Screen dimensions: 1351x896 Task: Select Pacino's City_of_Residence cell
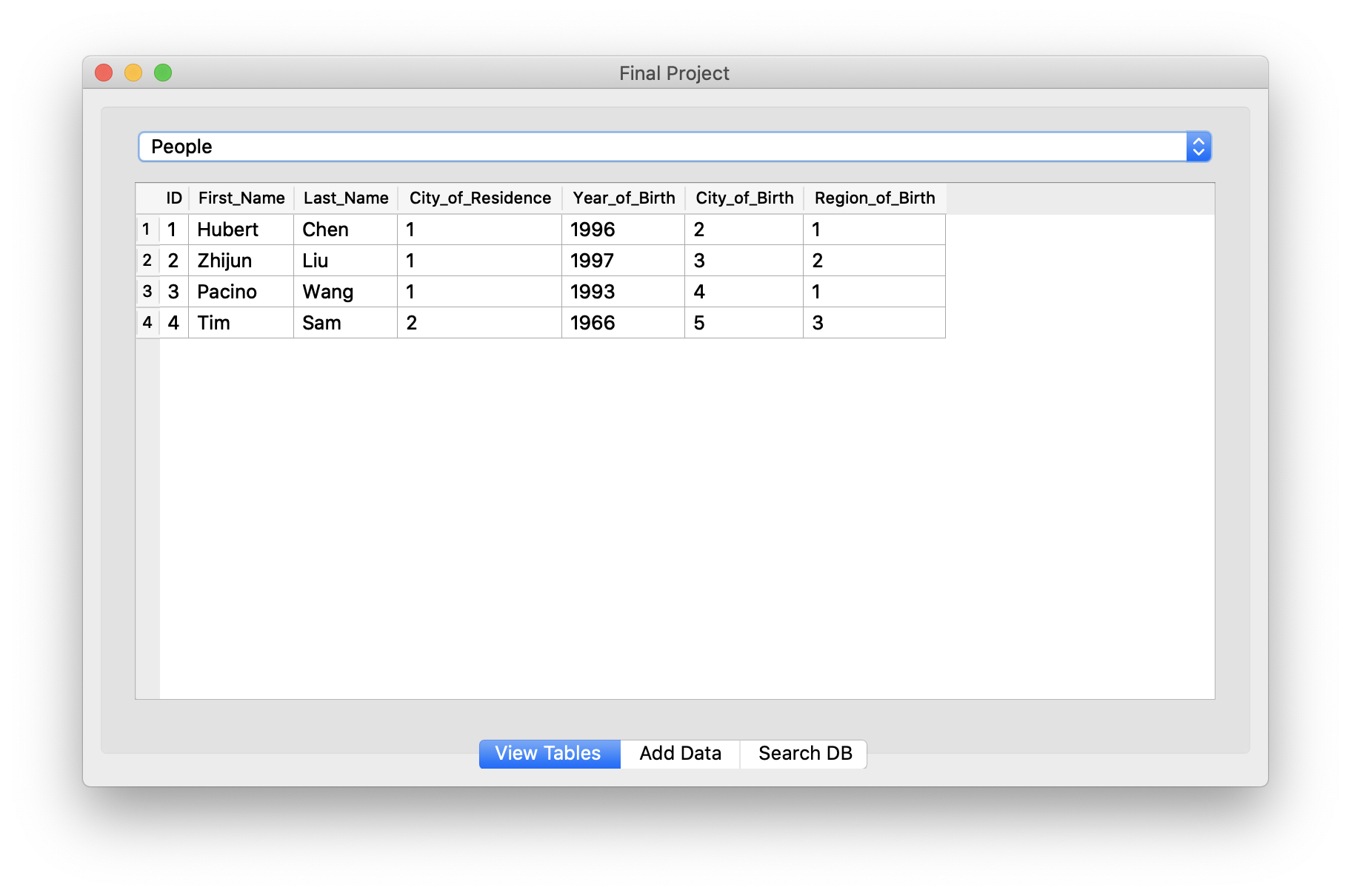[x=480, y=292]
